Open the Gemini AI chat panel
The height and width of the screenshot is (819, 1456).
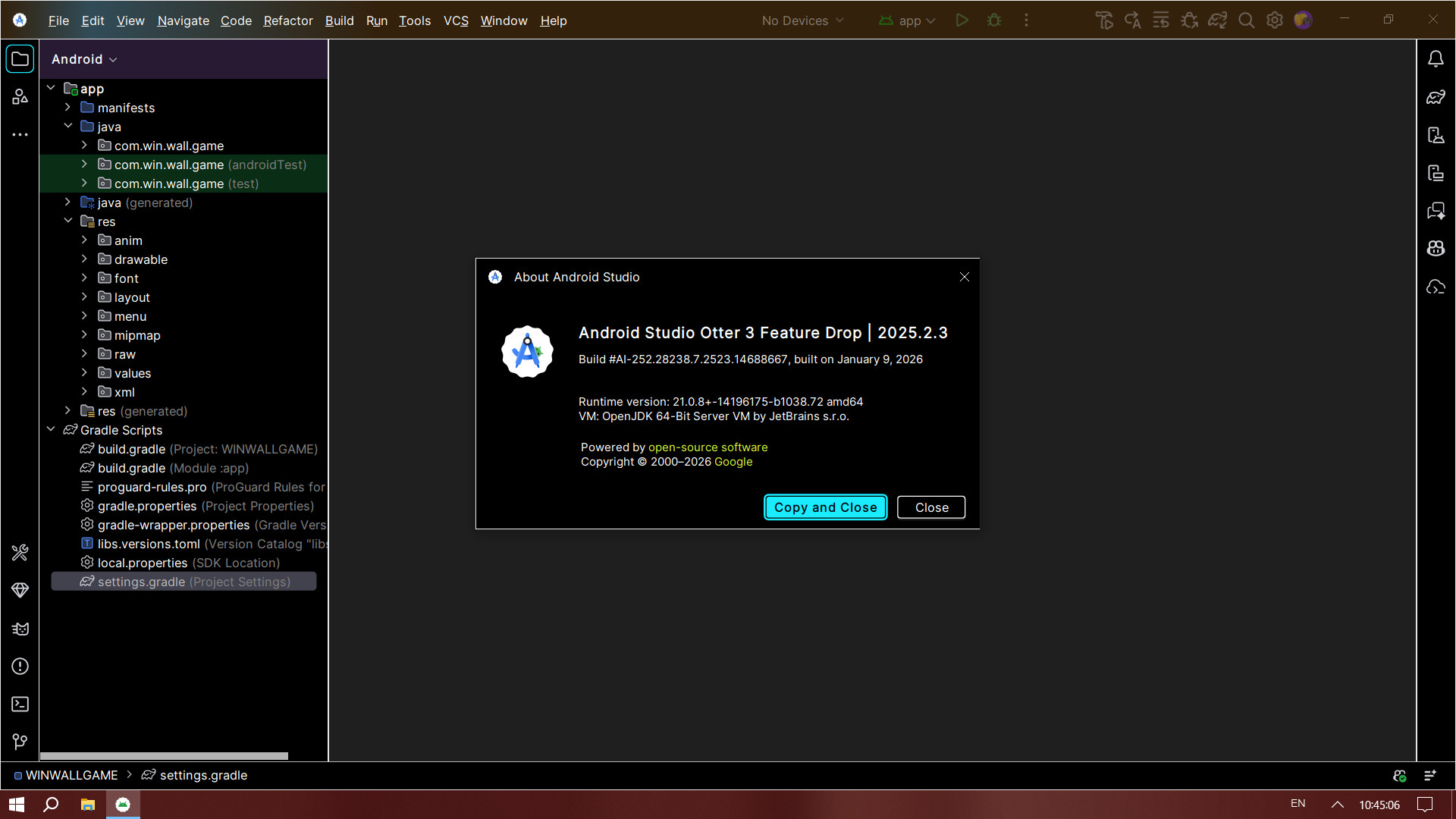pyautogui.click(x=1436, y=211)
